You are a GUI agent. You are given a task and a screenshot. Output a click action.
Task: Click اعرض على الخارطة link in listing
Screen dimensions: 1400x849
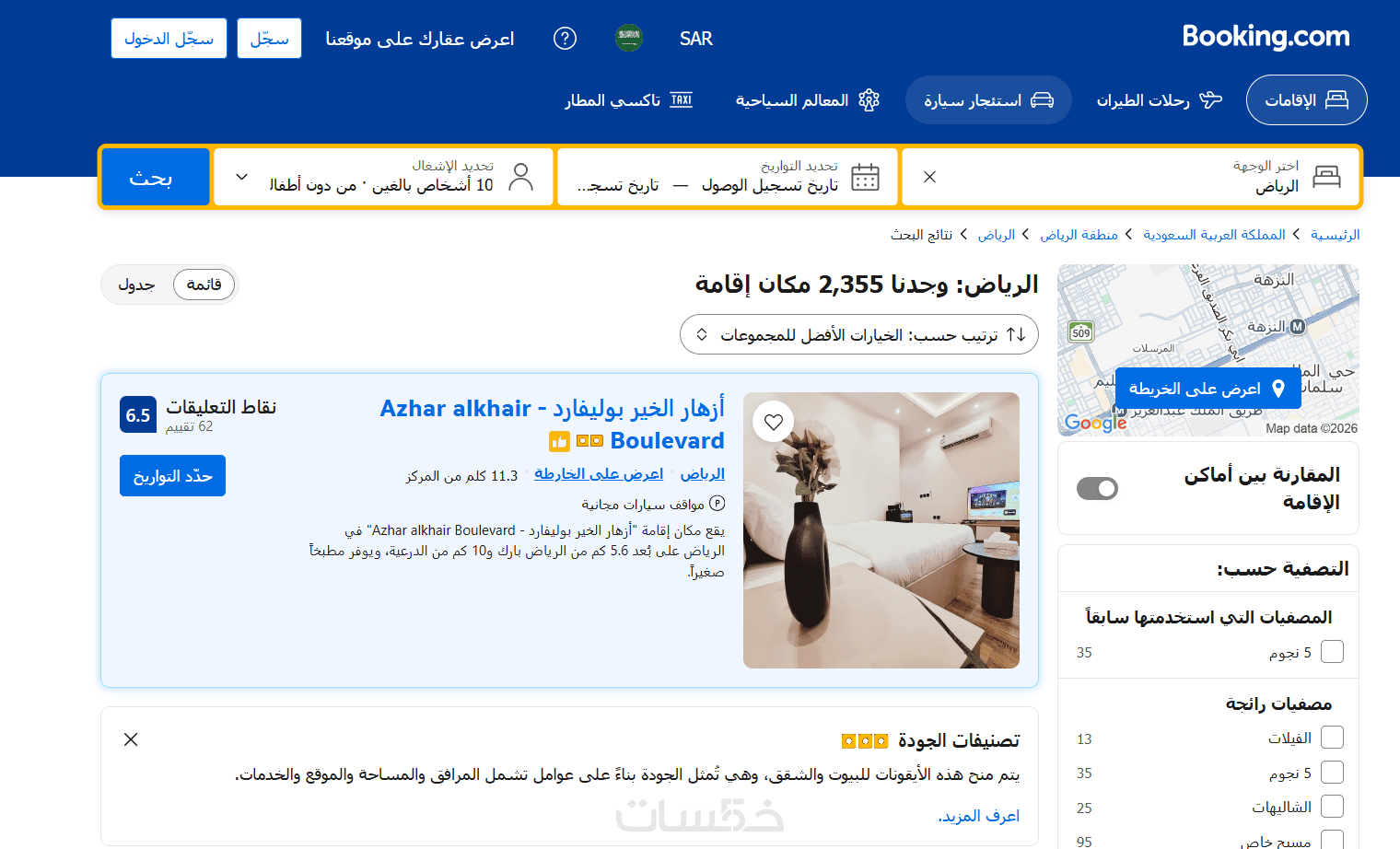click(x=599, y=473)
